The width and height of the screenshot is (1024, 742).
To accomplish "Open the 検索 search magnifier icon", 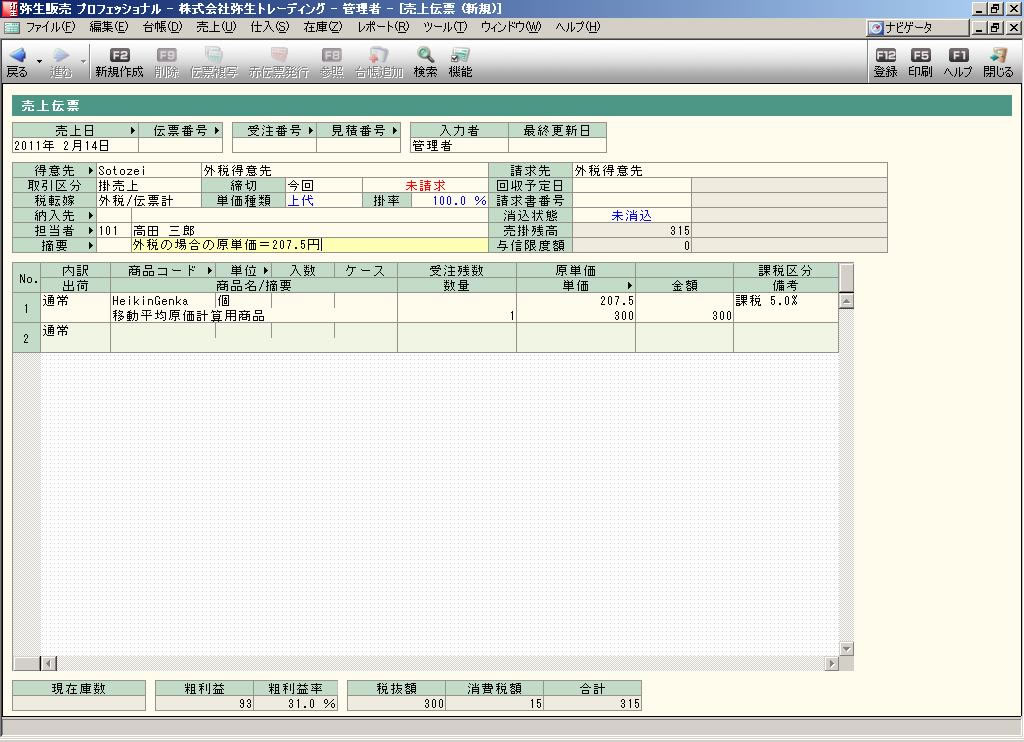I will pos(425,56).
